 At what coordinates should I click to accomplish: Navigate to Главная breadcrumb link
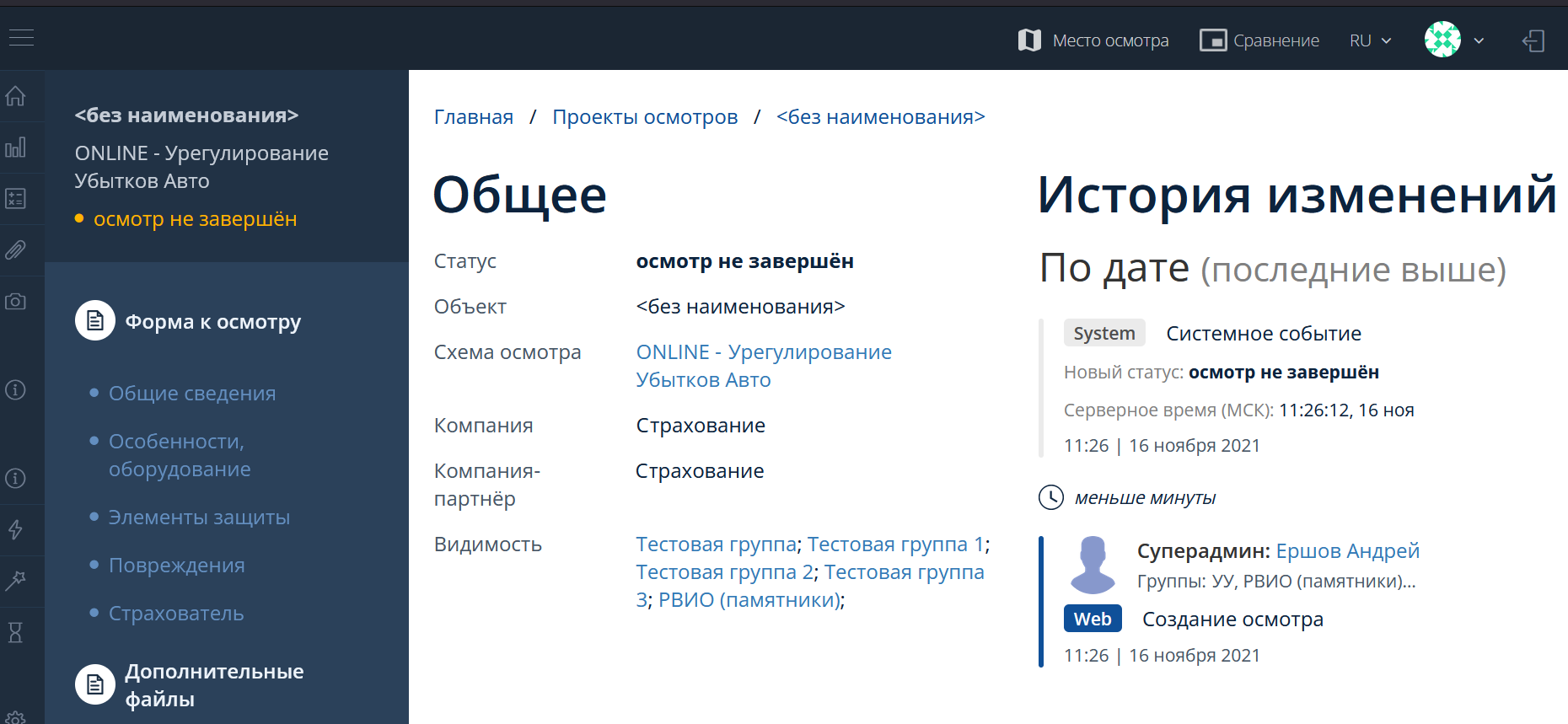coord(473,117)
